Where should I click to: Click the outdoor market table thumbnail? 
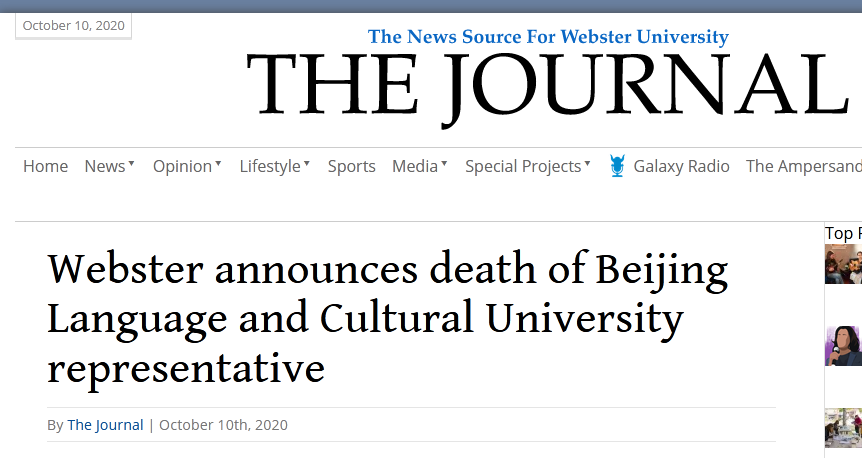843,428
